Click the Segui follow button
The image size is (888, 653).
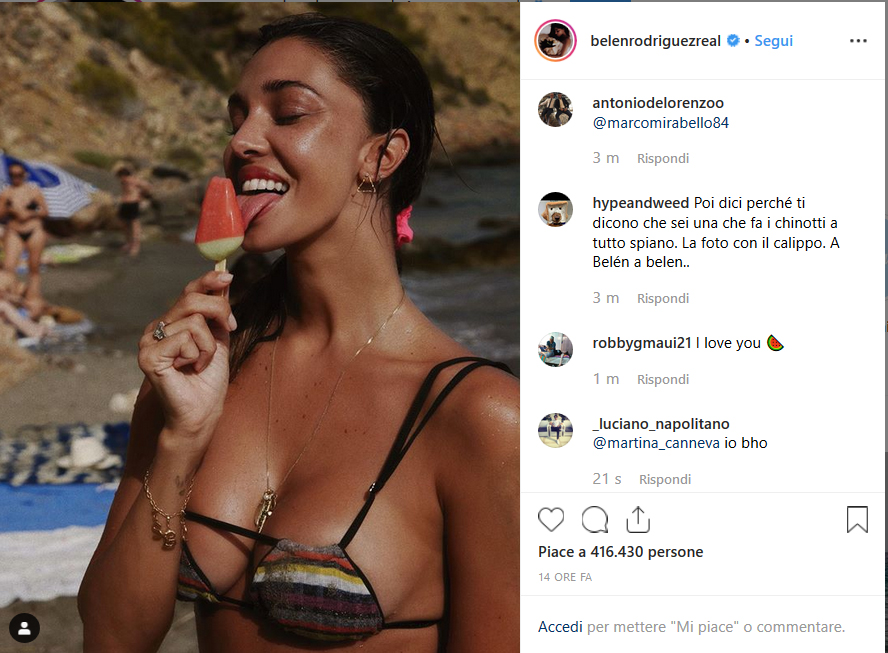[773, 41]
